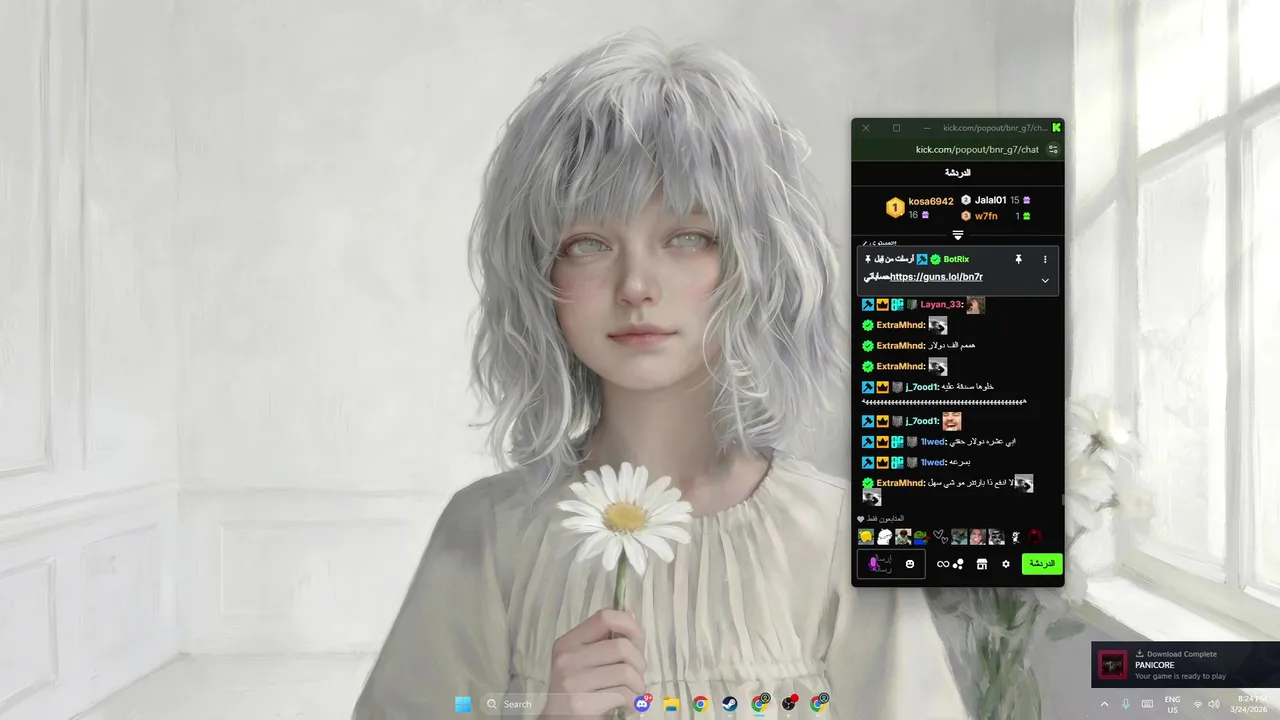Open Jalal01 in the leaderboard
Screen dimensions: 1280x720
pos(990,200)
